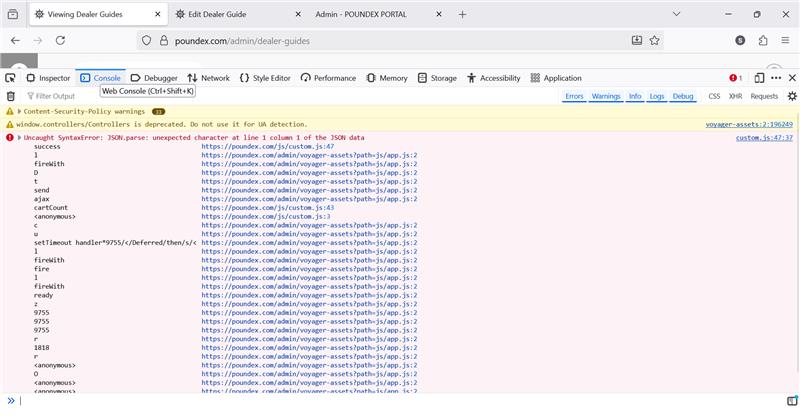This screenshot has height=420, width=800.
Task: Click the red error count indicator
Action: (x=735, y=78)
